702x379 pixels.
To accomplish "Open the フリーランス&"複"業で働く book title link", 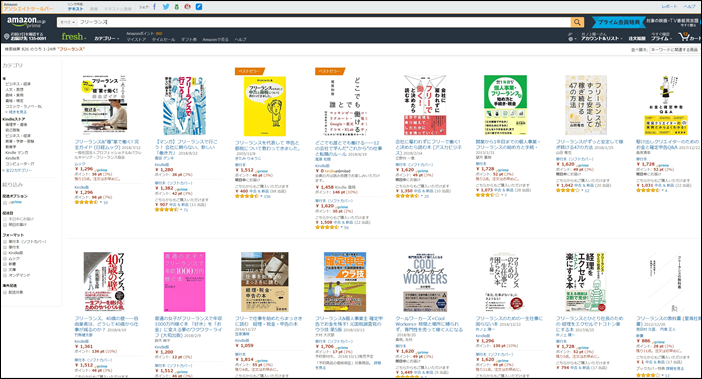I will click(107, 144).
